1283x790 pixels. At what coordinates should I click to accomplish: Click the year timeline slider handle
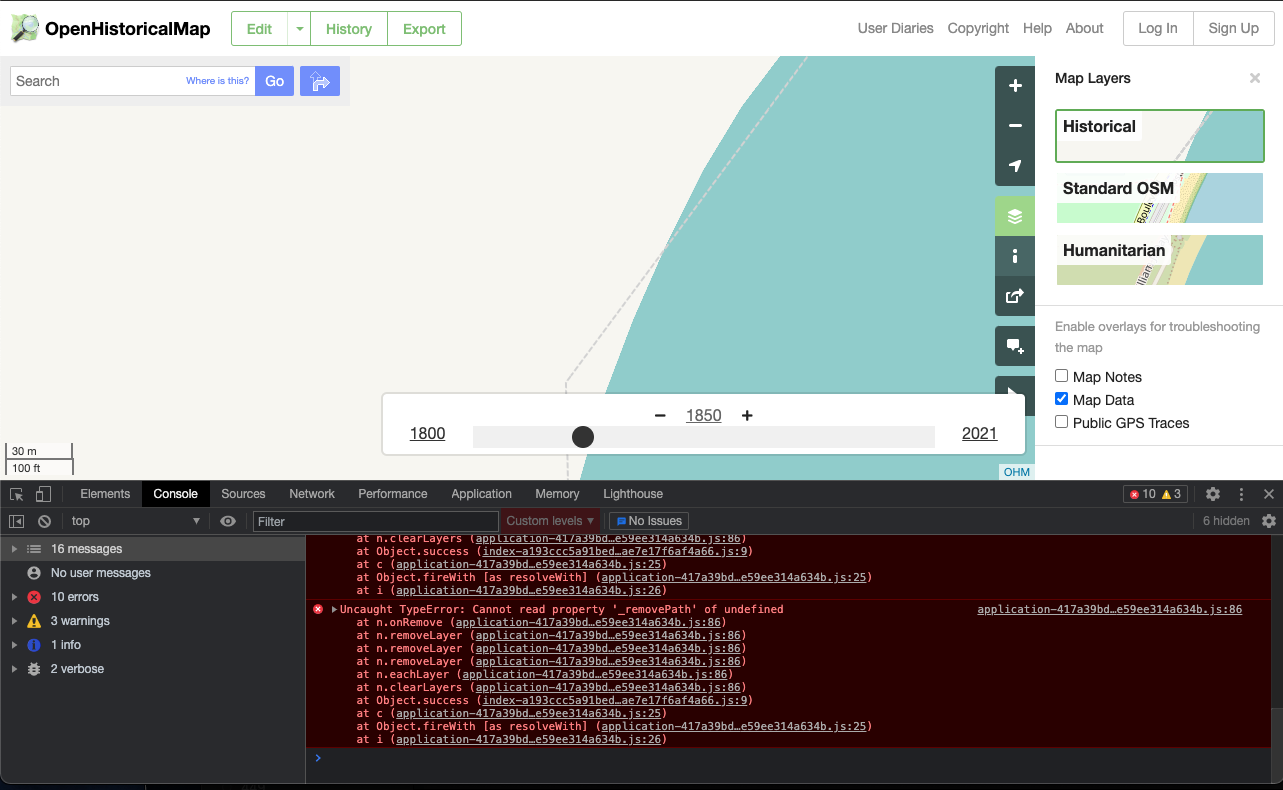(583, 436)
